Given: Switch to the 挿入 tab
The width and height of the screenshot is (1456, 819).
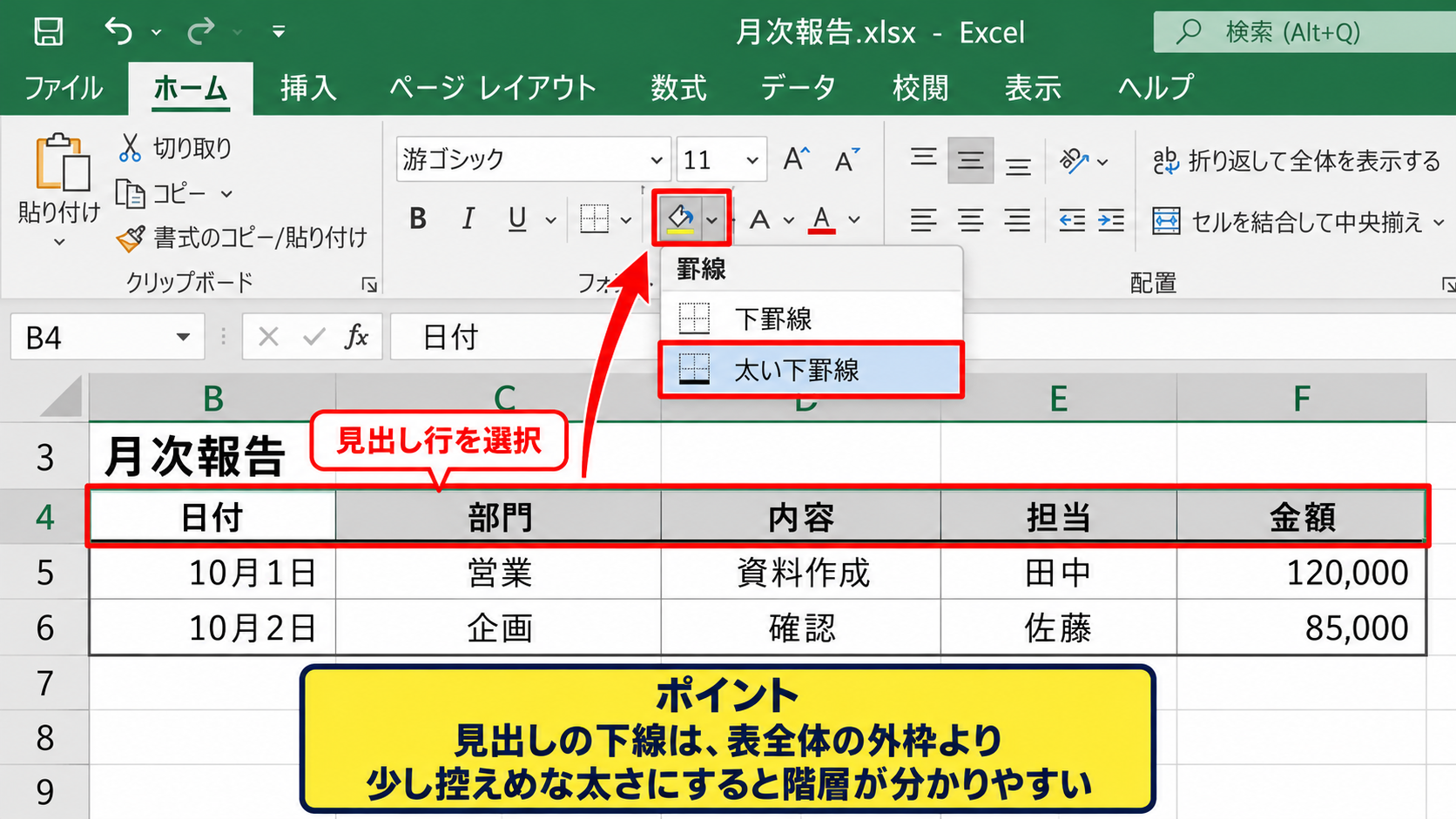Looking at the screenshot, I should click(308, 88).
